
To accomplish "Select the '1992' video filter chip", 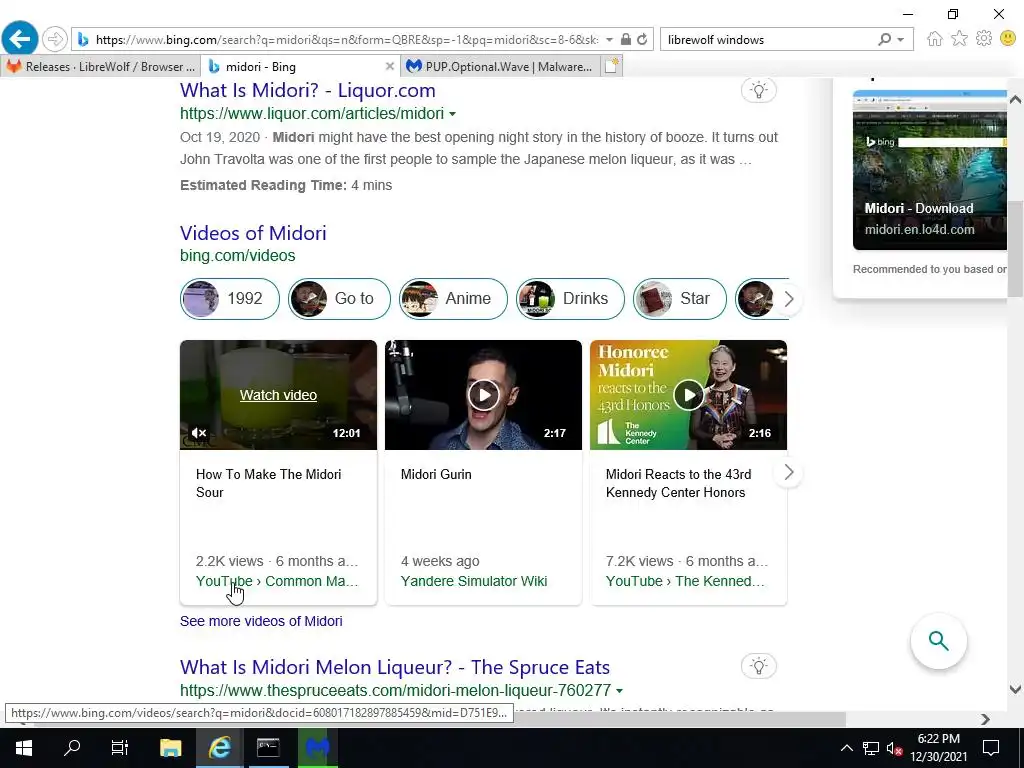I will tap(230, 298).
